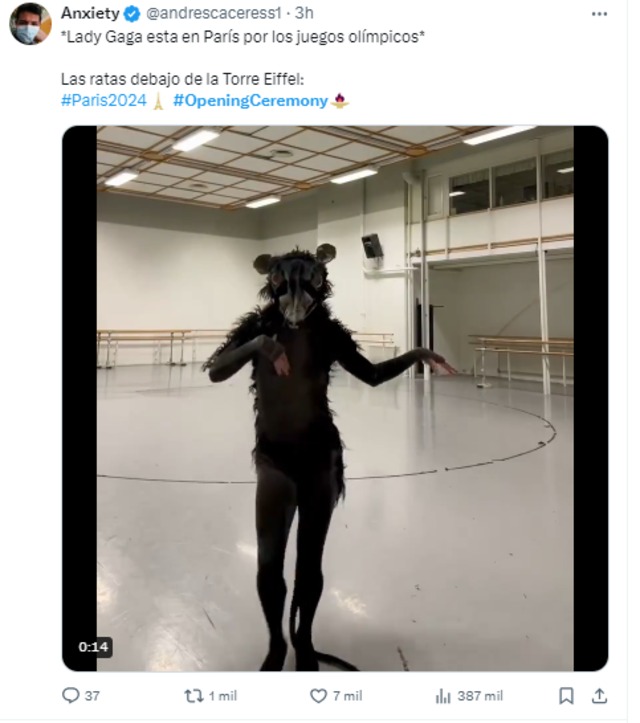Click the 7 mil likes count
The height and width of the screenshot is (723, 640).
pos(348,696)
